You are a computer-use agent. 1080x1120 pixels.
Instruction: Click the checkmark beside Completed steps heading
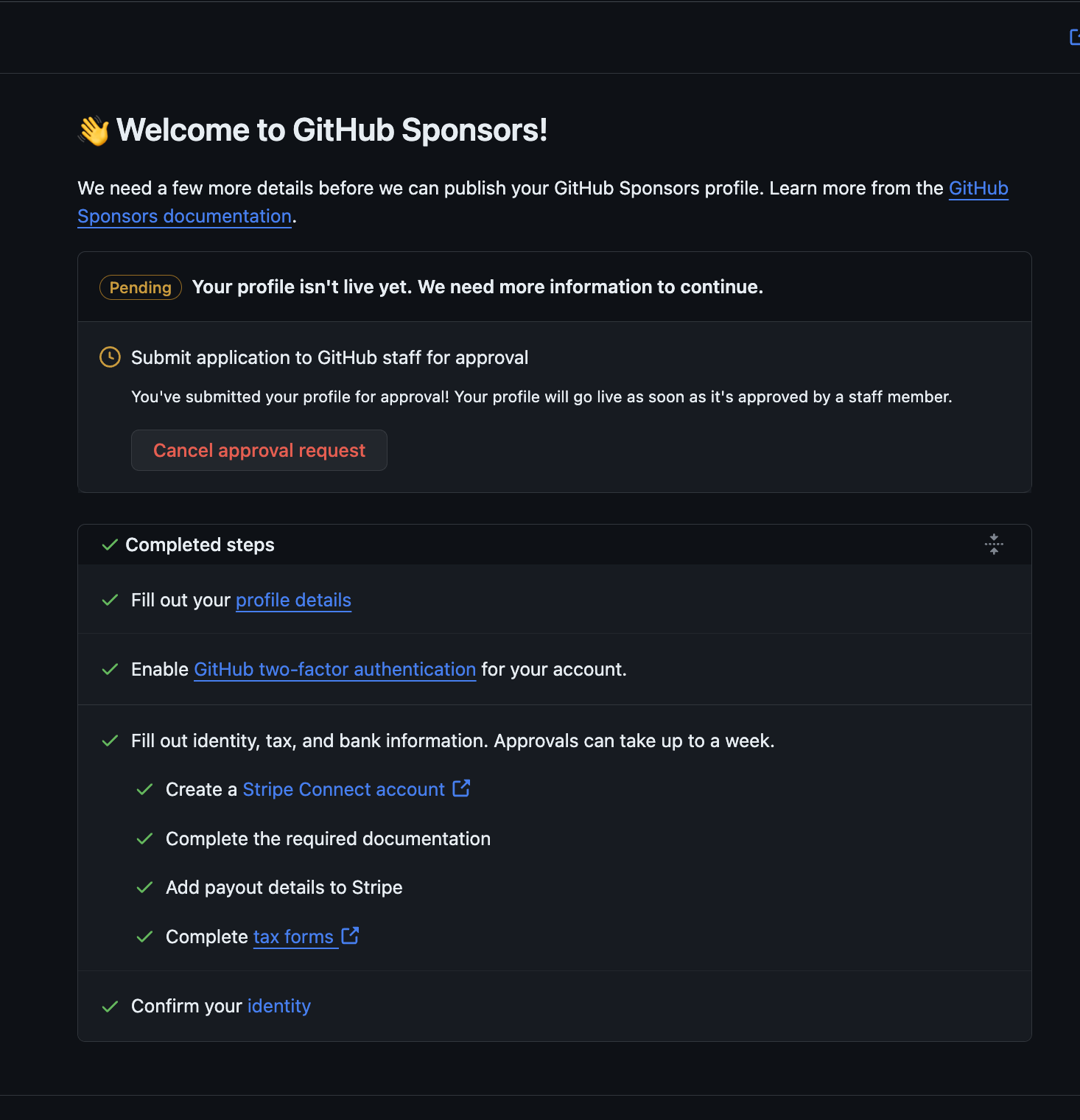point(110,545)
